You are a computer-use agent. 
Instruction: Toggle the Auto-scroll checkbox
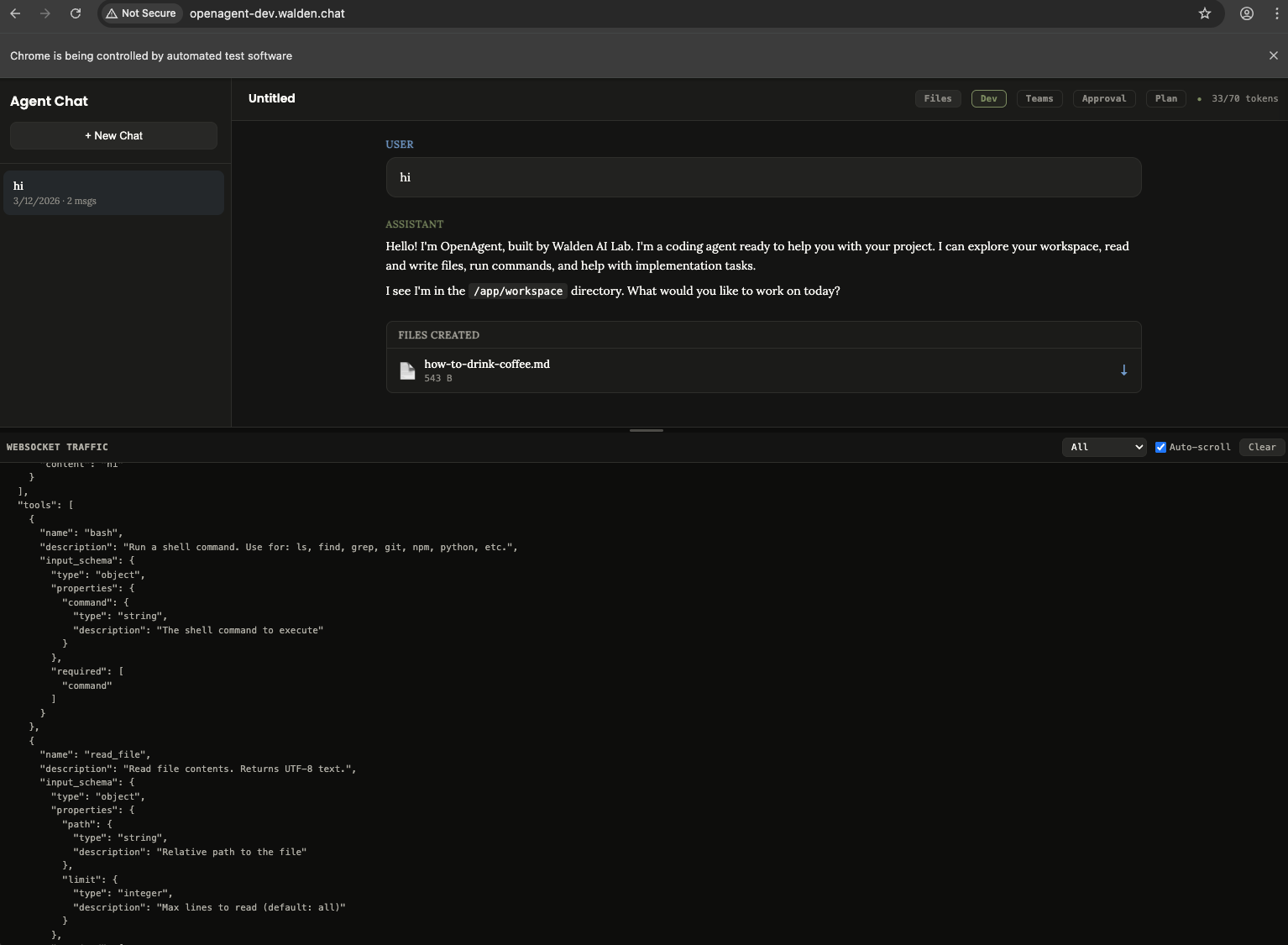click(x=1161, y=447)
